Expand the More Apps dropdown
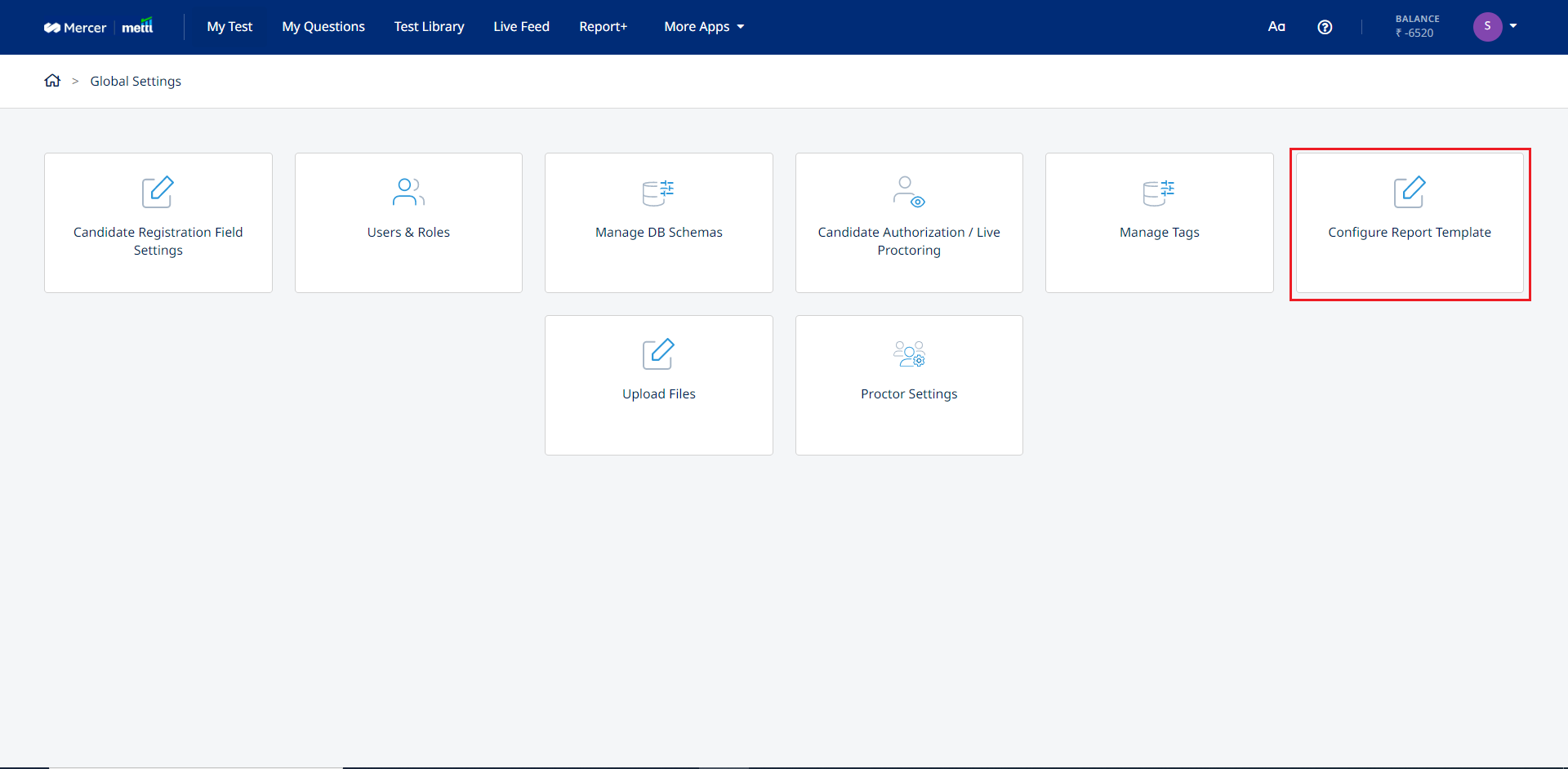Screen dimensions: 1568x769 pos(704,27)
